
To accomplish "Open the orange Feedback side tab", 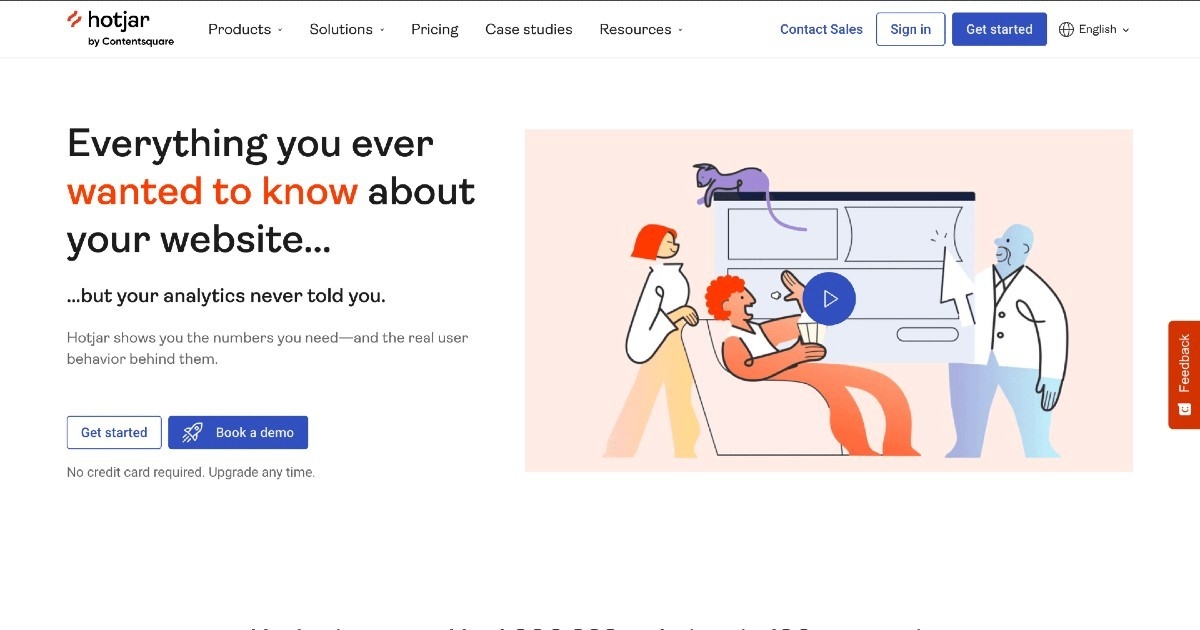I will point(1184,364).
